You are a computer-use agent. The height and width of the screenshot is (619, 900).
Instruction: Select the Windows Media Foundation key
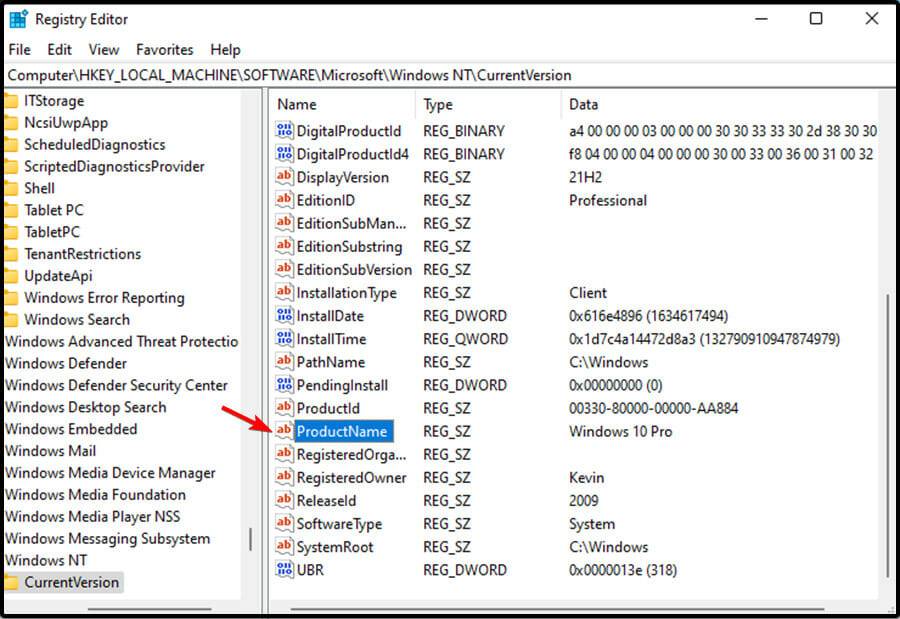95,494
